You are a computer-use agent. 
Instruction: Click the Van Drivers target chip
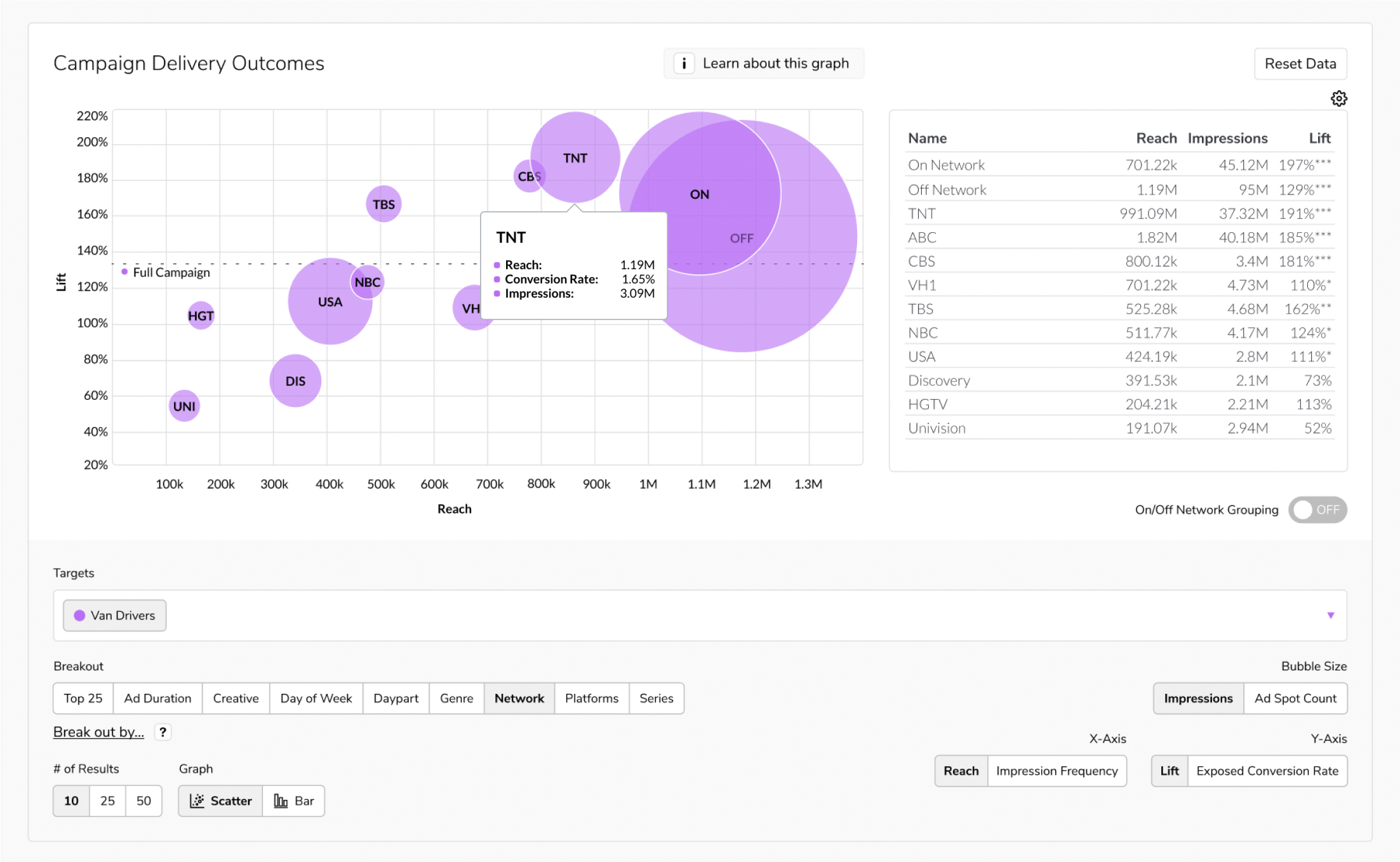115,615
